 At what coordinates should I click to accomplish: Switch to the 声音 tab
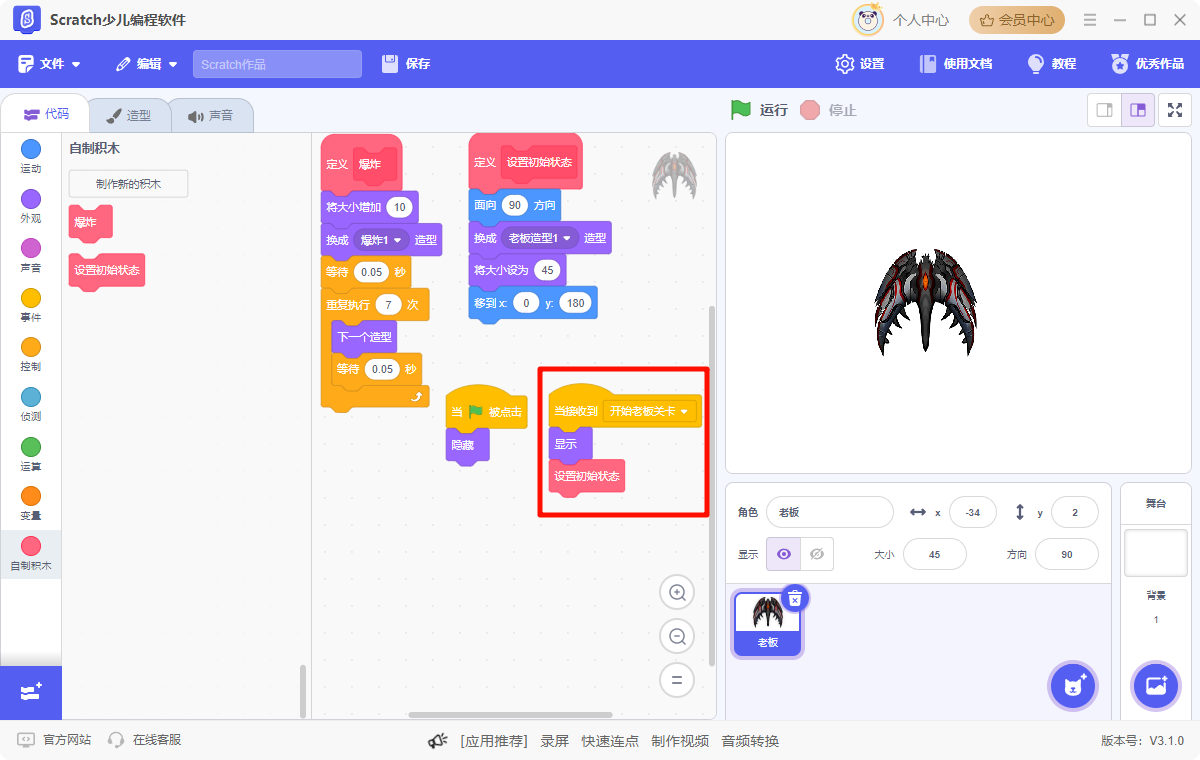[211, 115]
